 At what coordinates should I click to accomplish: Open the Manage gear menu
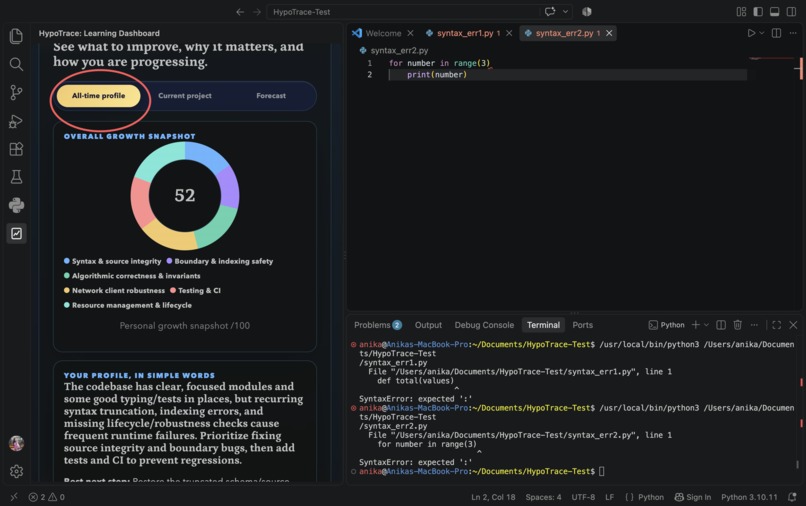[16, 471]
